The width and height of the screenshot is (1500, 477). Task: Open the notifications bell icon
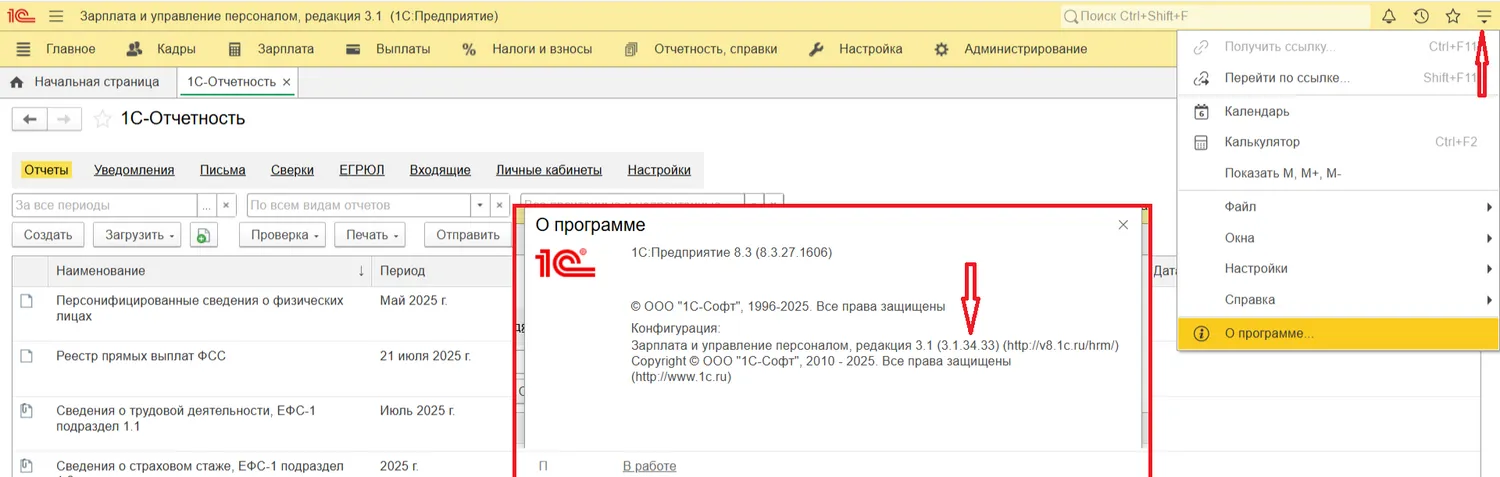coord(1389,17)
